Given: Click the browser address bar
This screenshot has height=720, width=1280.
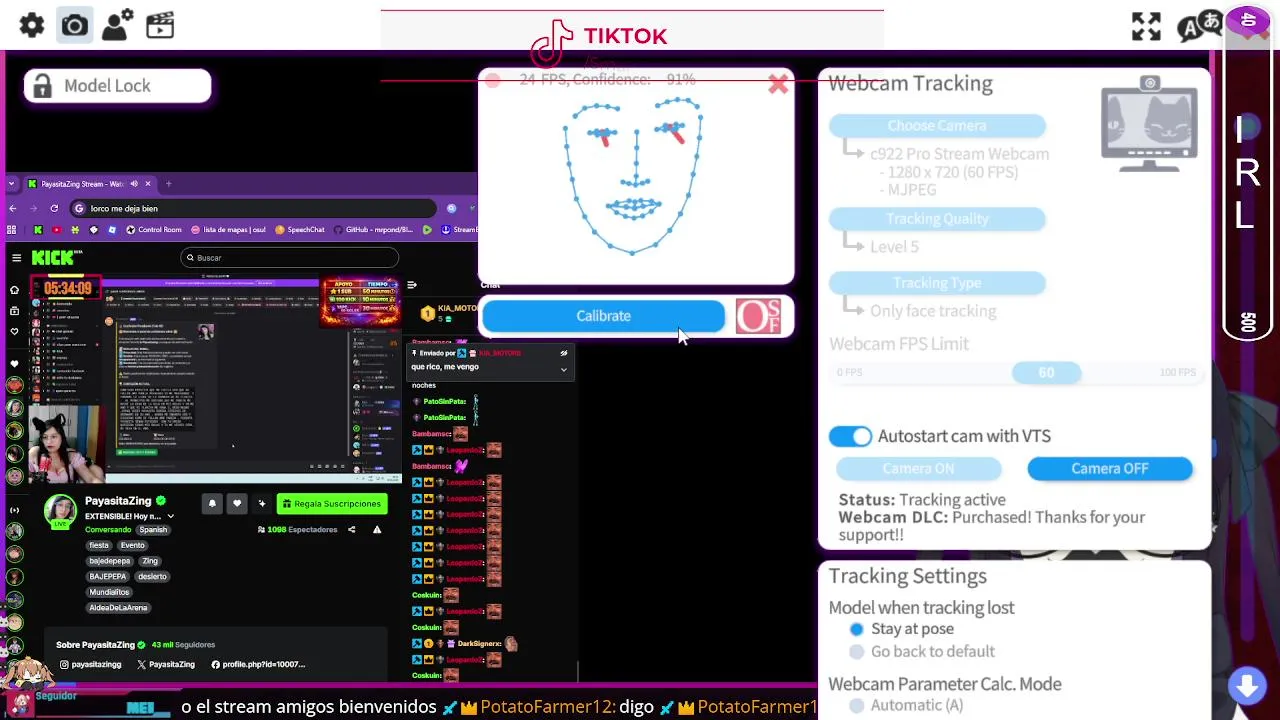Looking at the screenshot, I should (254, 209).
